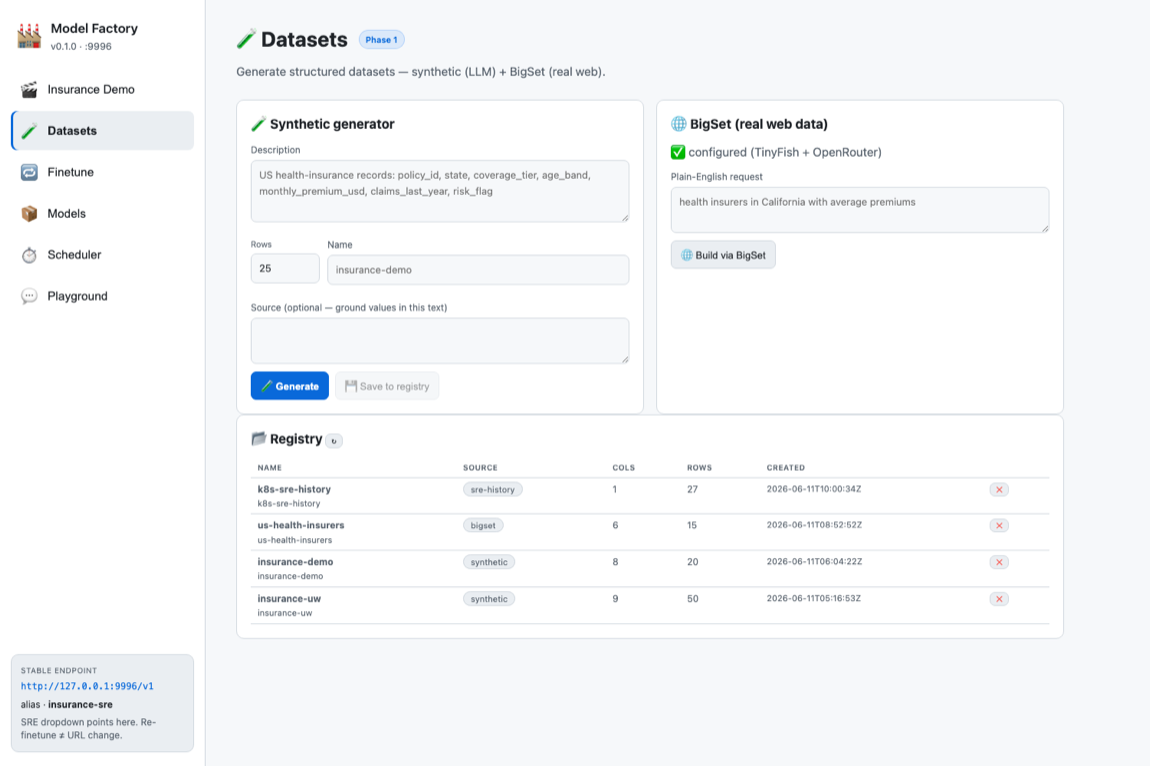Click the Phase 1 badge
The height and width of the screenshot is (766, 1150).
pyautogui.click(x=381, y=40)
